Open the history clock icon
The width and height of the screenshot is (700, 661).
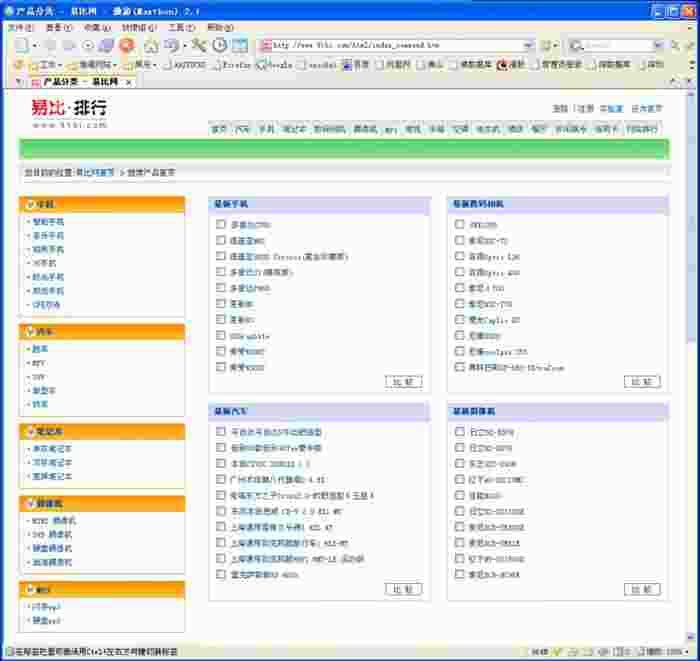point(220,45)
